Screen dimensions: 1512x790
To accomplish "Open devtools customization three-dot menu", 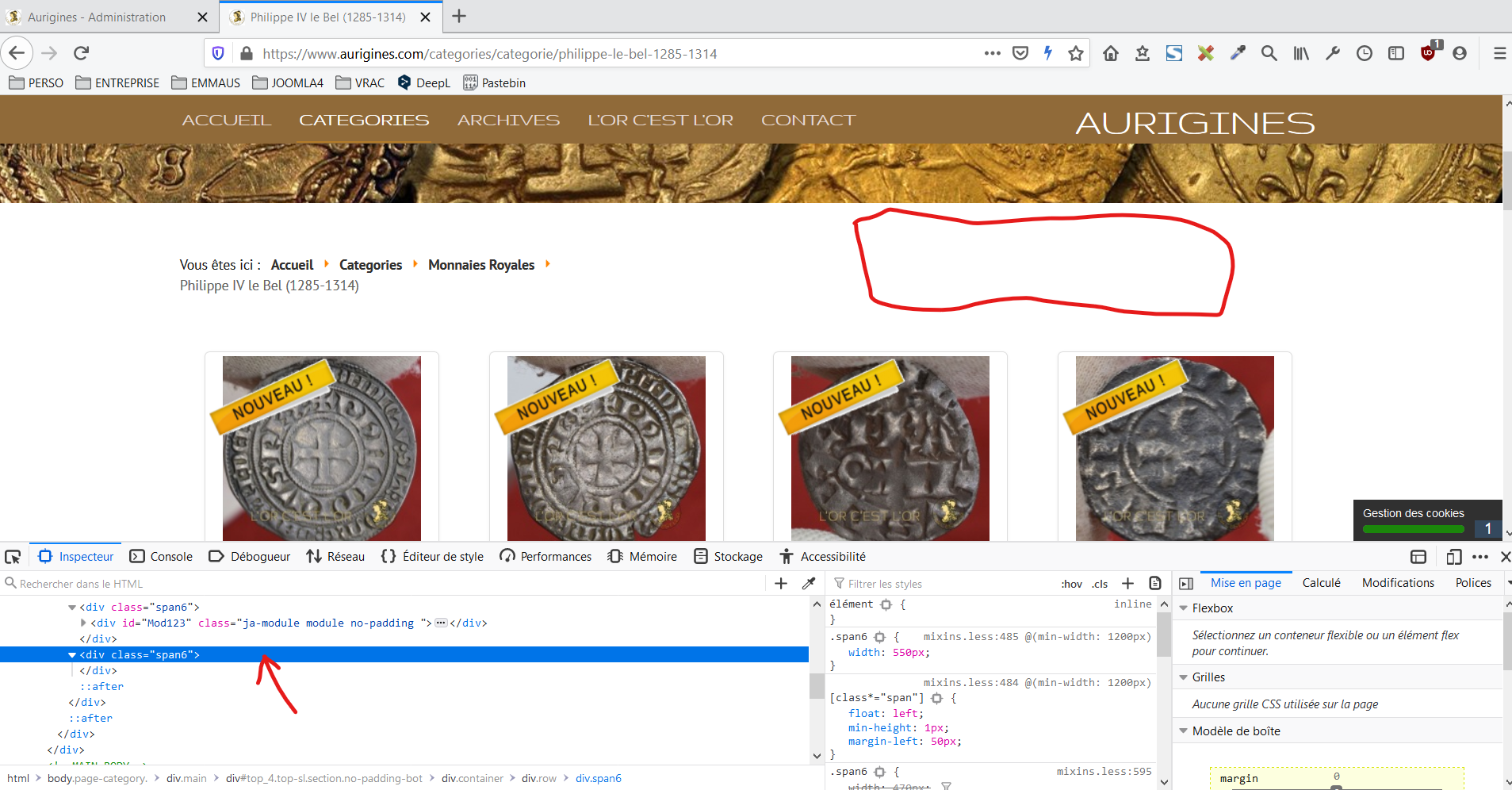I will coord(1480,557).
